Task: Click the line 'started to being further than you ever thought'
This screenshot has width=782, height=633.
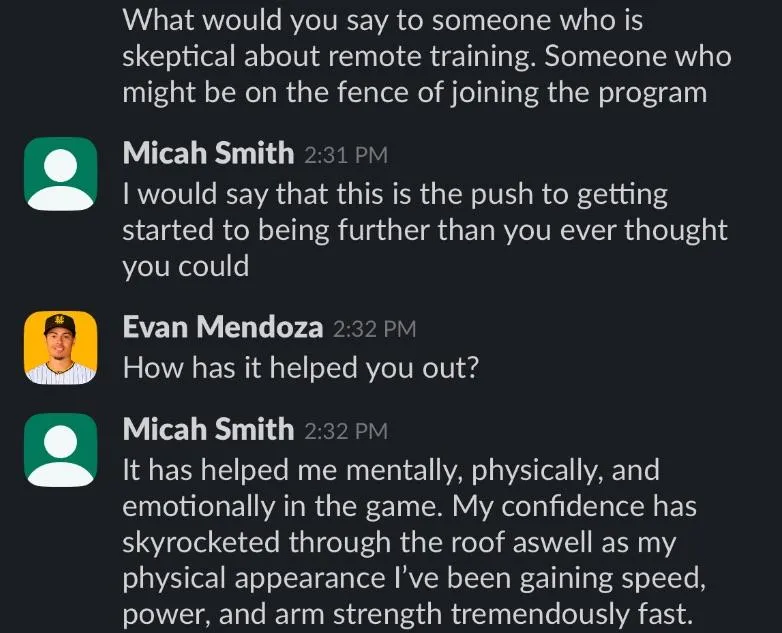Action: tap(425, 230)
